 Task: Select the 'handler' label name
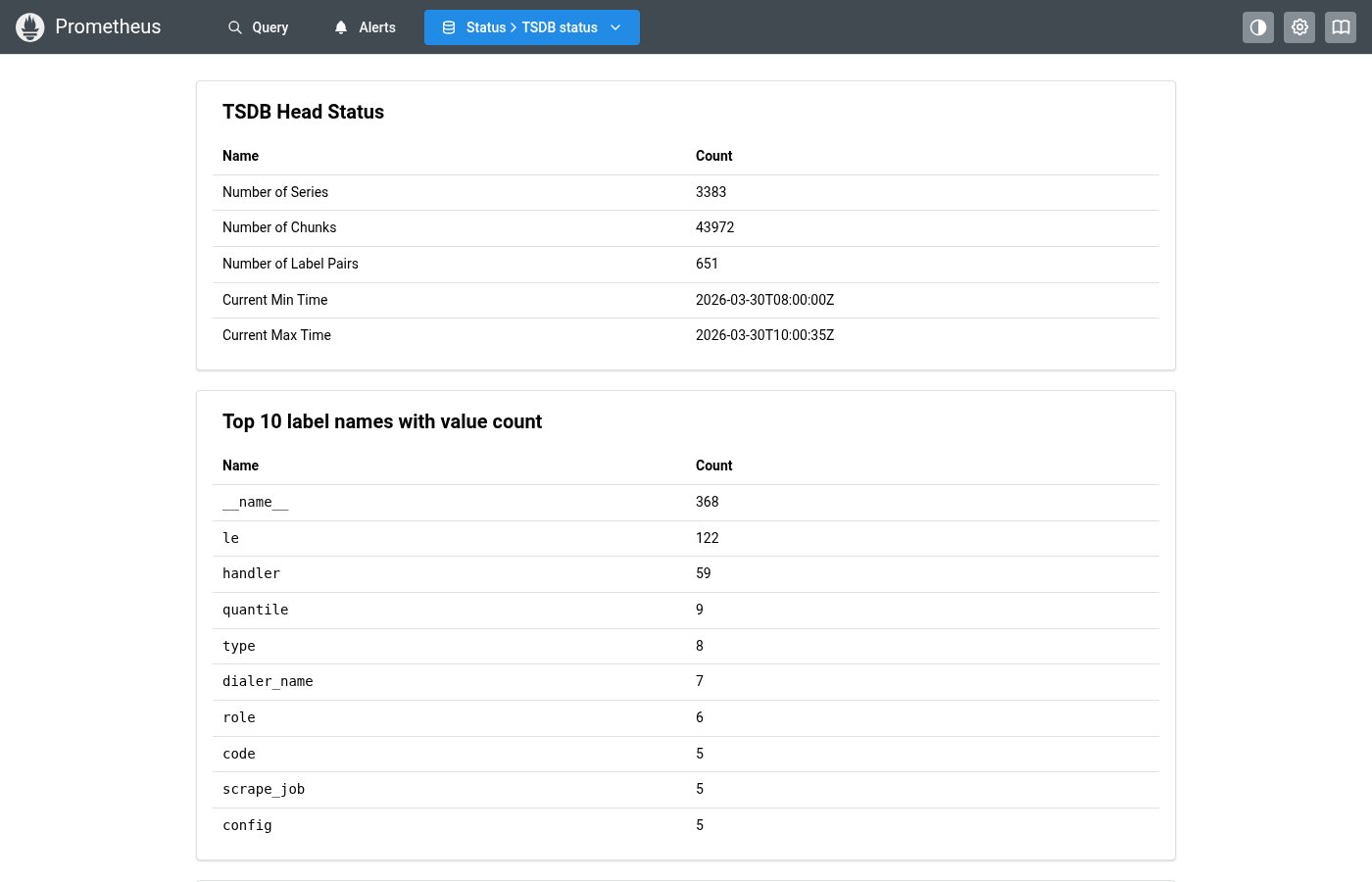(x=251, y=573)
